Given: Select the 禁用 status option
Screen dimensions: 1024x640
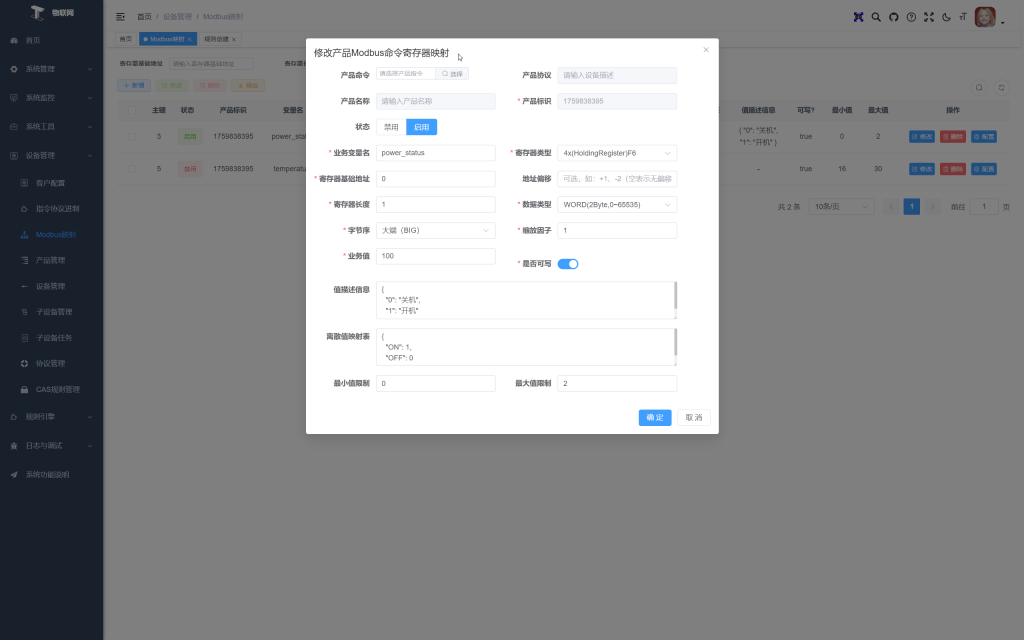Looking at the screenshot, I should coord(391,127).
